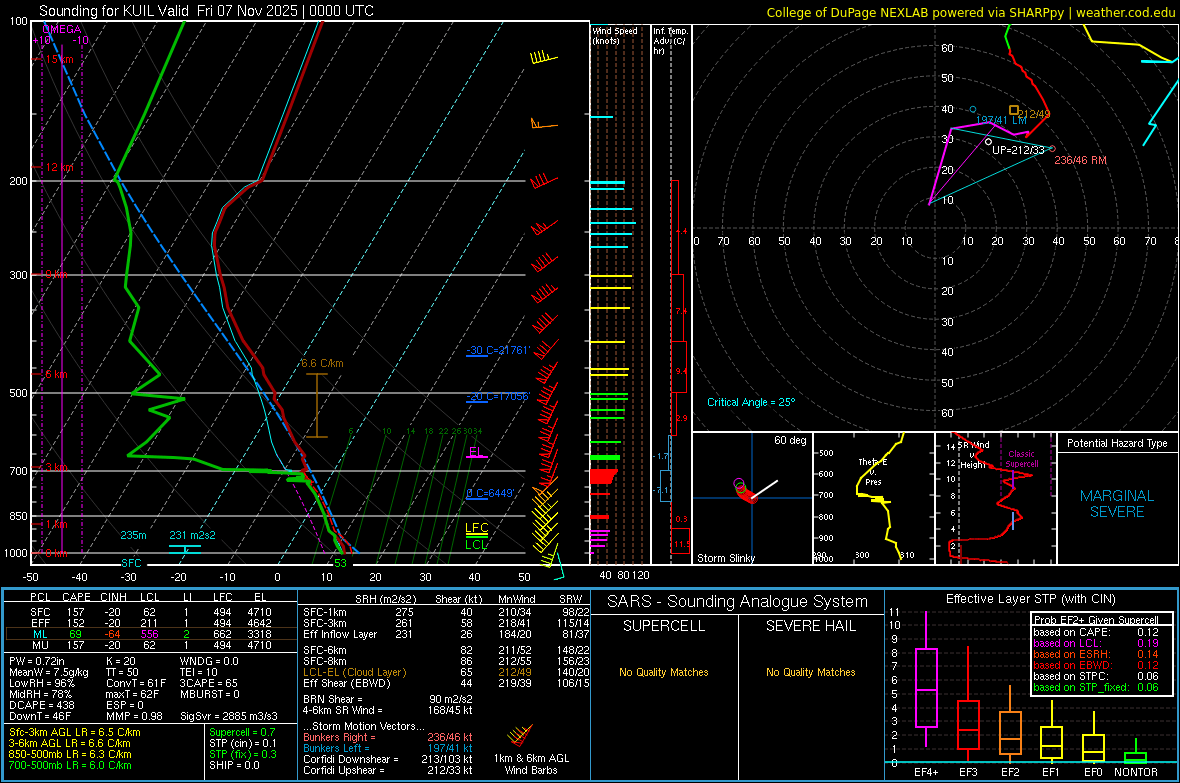Click the magenta EL marker label
The height and width of the screenshot is (783, 1180).
(475, 452)
